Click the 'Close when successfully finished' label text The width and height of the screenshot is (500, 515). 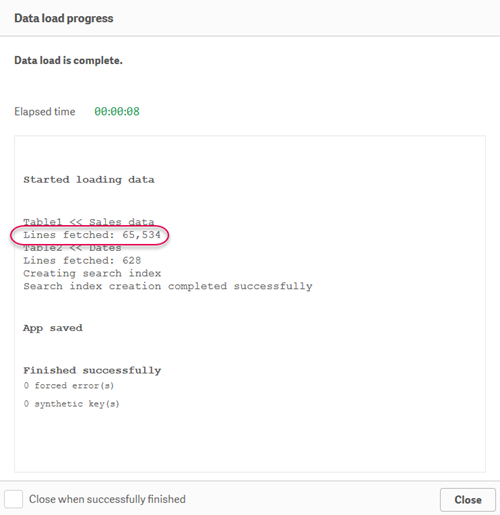(x=107, y=499)
